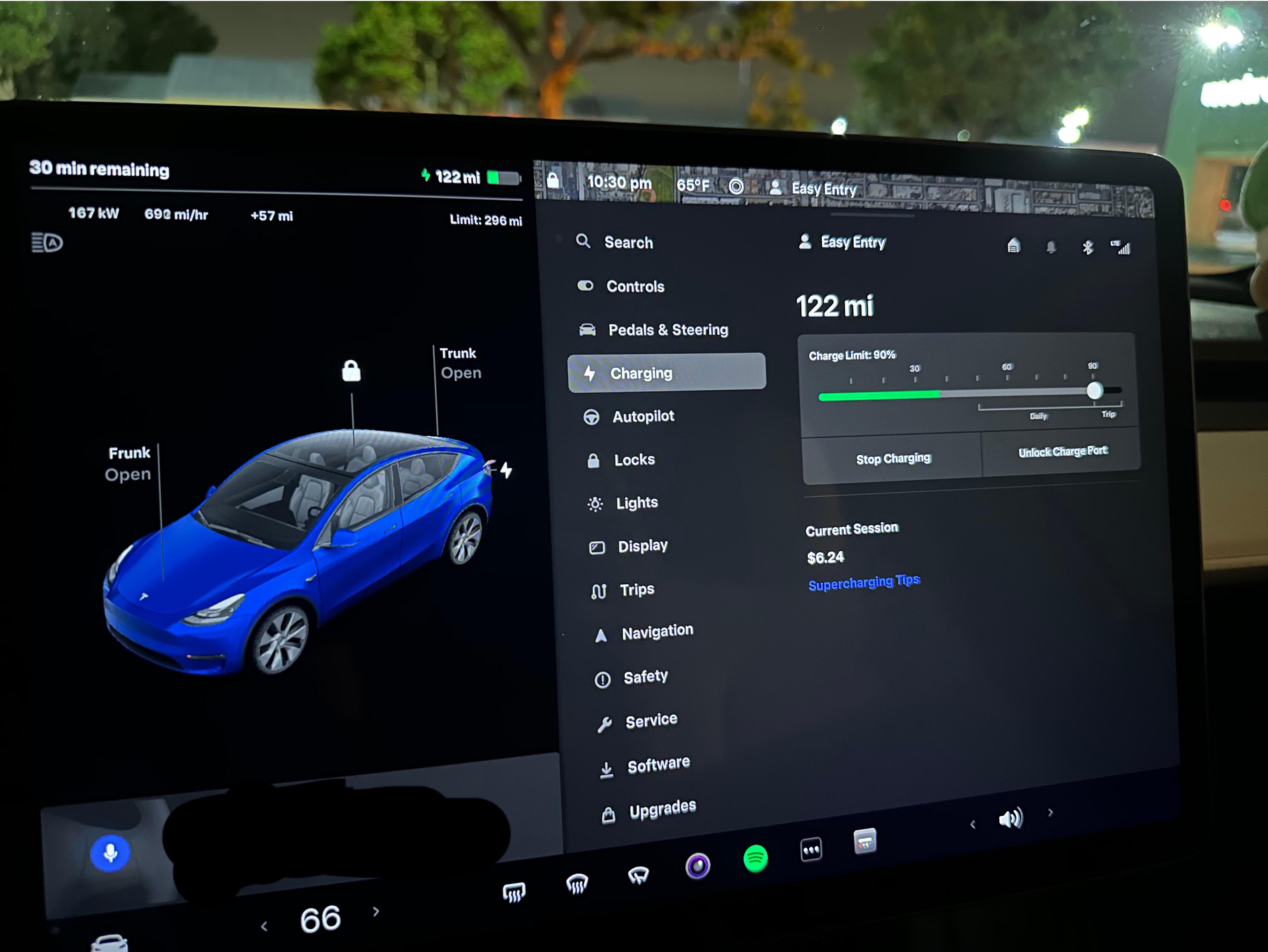Tap the 30 mark on charge slider
1268x952 pixels.
(914, 369)
